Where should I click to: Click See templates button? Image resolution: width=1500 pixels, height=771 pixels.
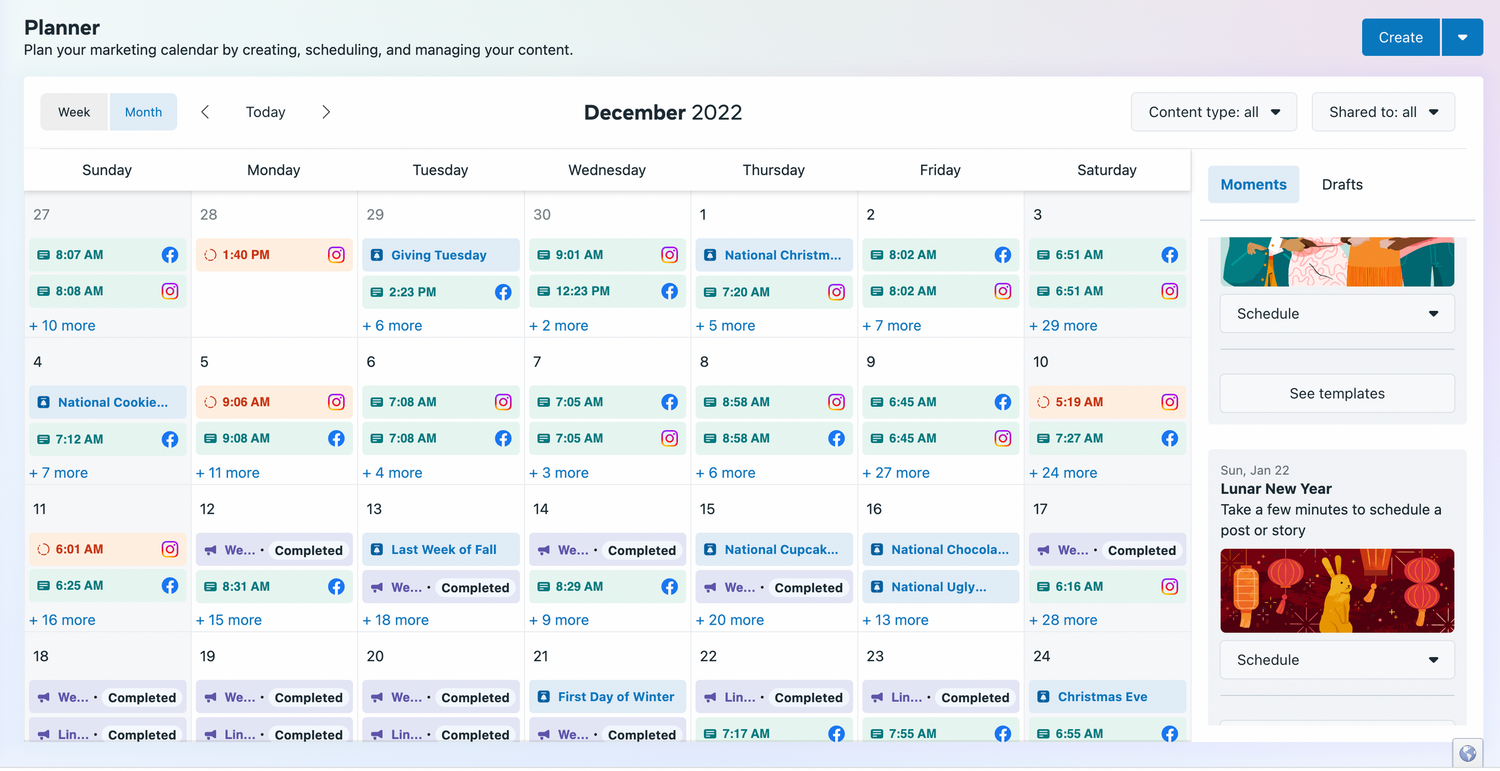(x=1337, y=393)
